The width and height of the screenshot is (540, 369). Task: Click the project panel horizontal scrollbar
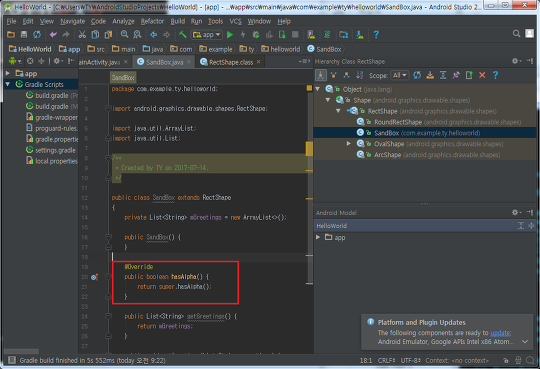[x=21, y=351]
